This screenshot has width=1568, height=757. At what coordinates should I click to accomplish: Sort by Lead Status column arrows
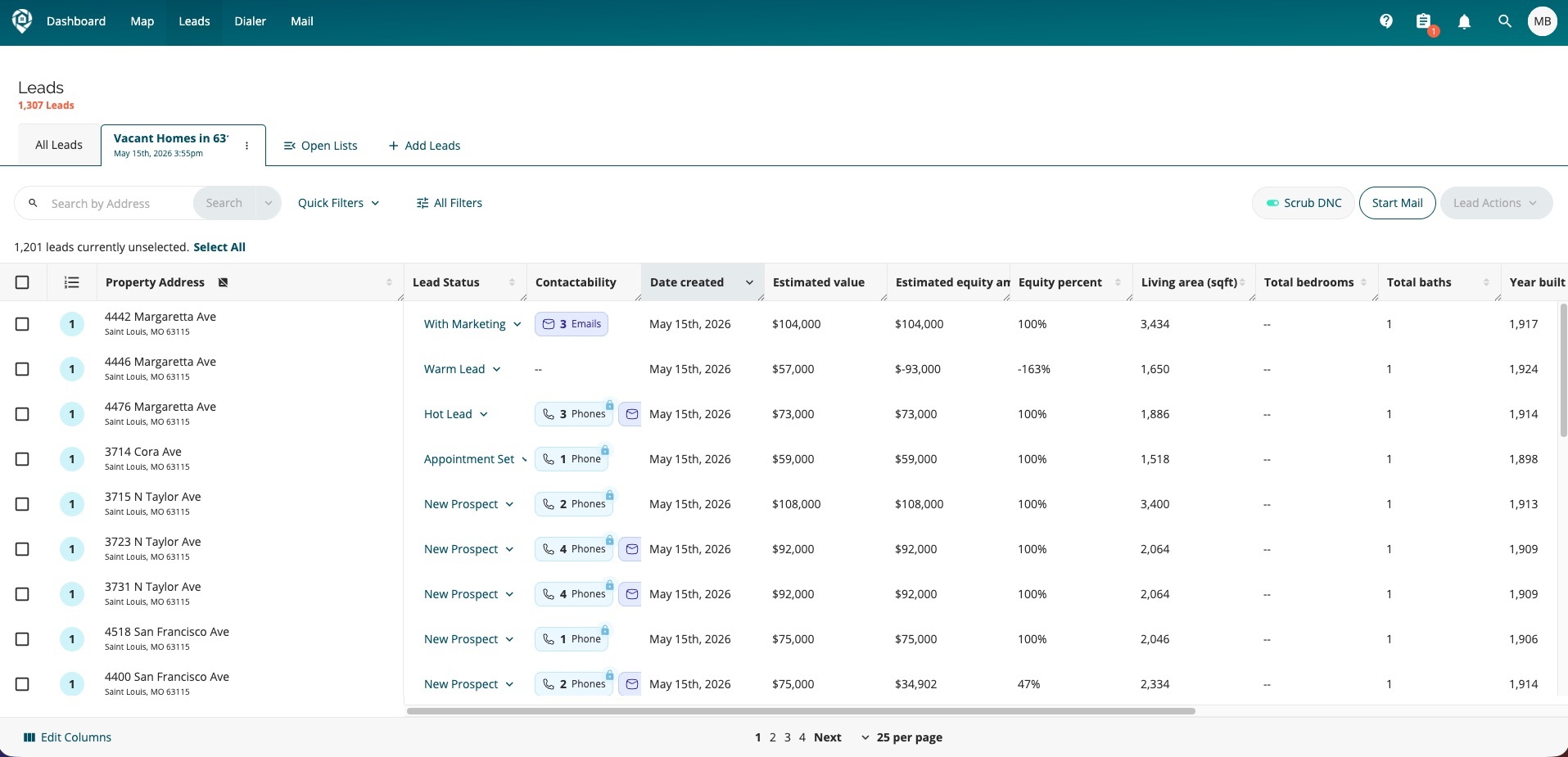click(512, 282)
